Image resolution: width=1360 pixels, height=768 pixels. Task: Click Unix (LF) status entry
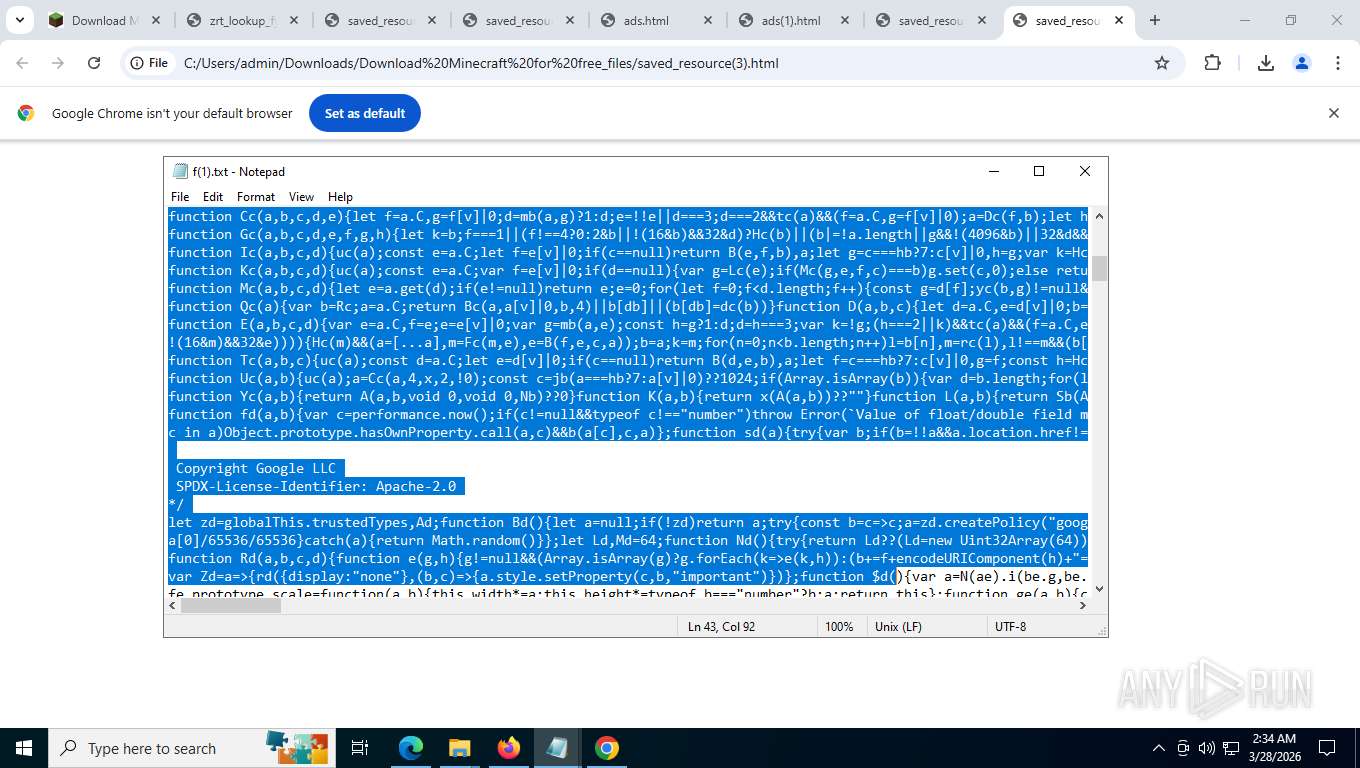[898, 626]
